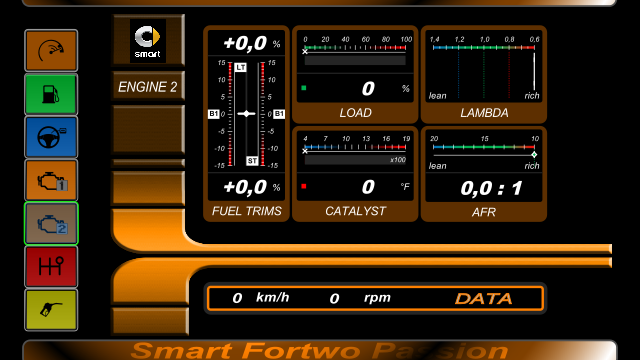Select the yellow fuel nozzle icon
This screenshot has height=360, width=640.
51,310
